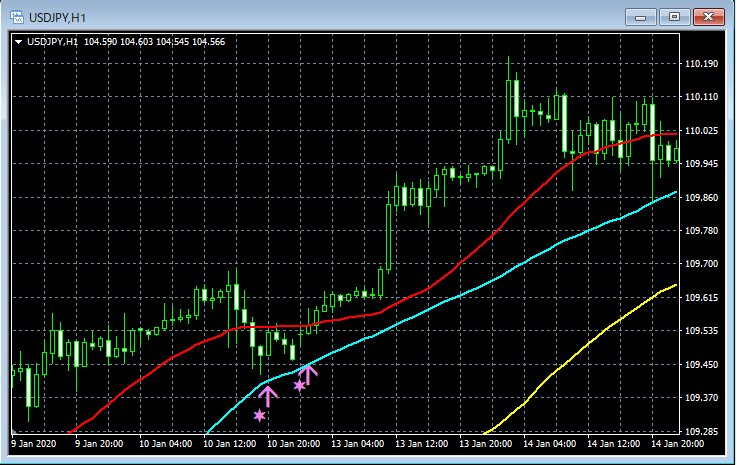Expand the USDJPY,H1 chart dropdown triangle
737x465 pixels.
pyautogui.click(x=18, y=42)
